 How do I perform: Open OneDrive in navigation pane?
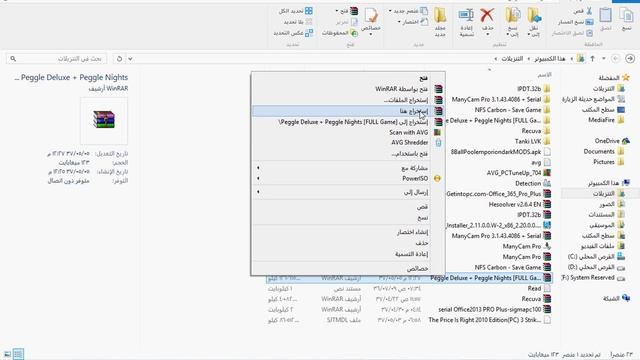tap(612, 141)
